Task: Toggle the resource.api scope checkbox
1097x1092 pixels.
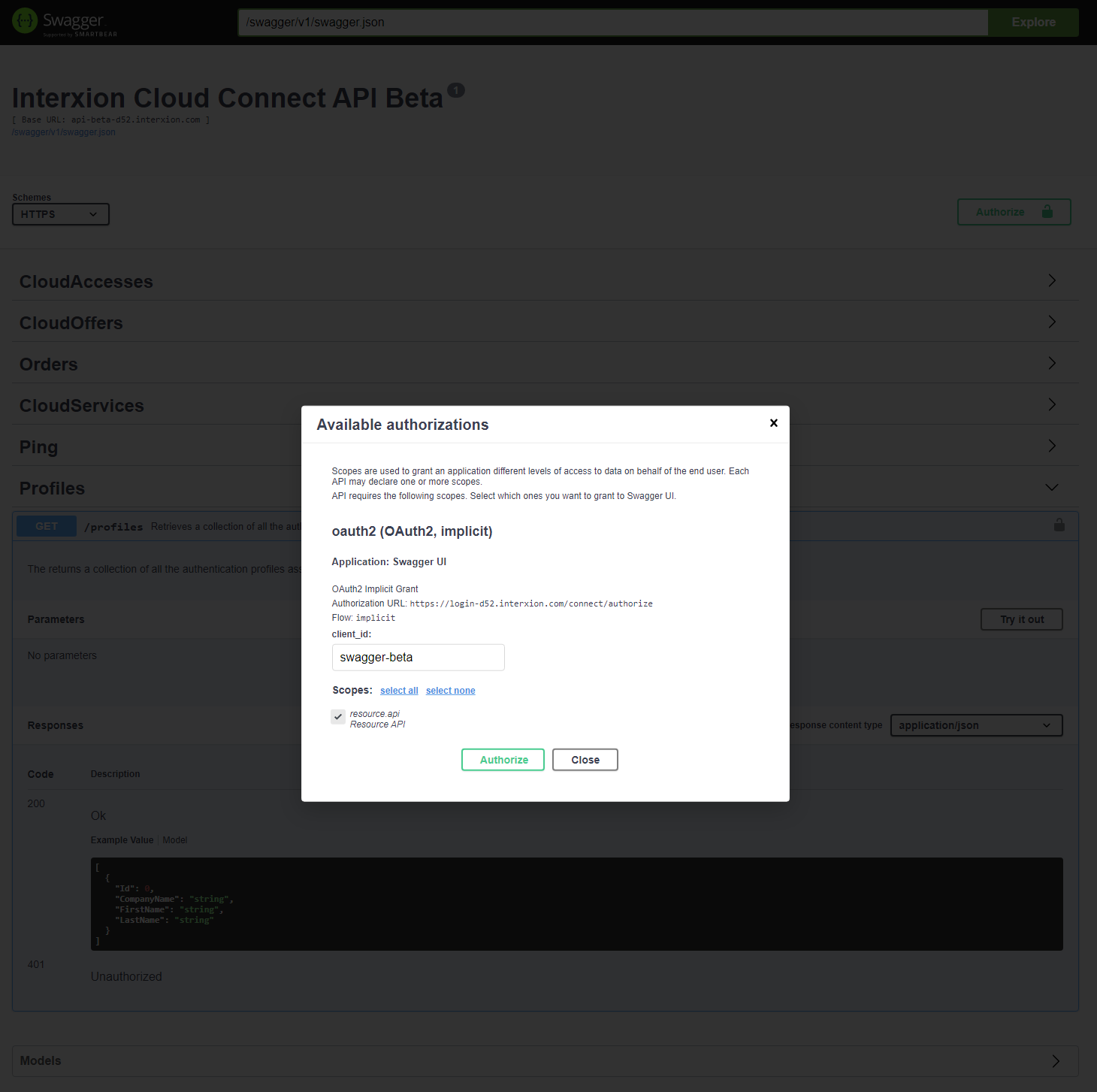Action: tap(338, 717)
